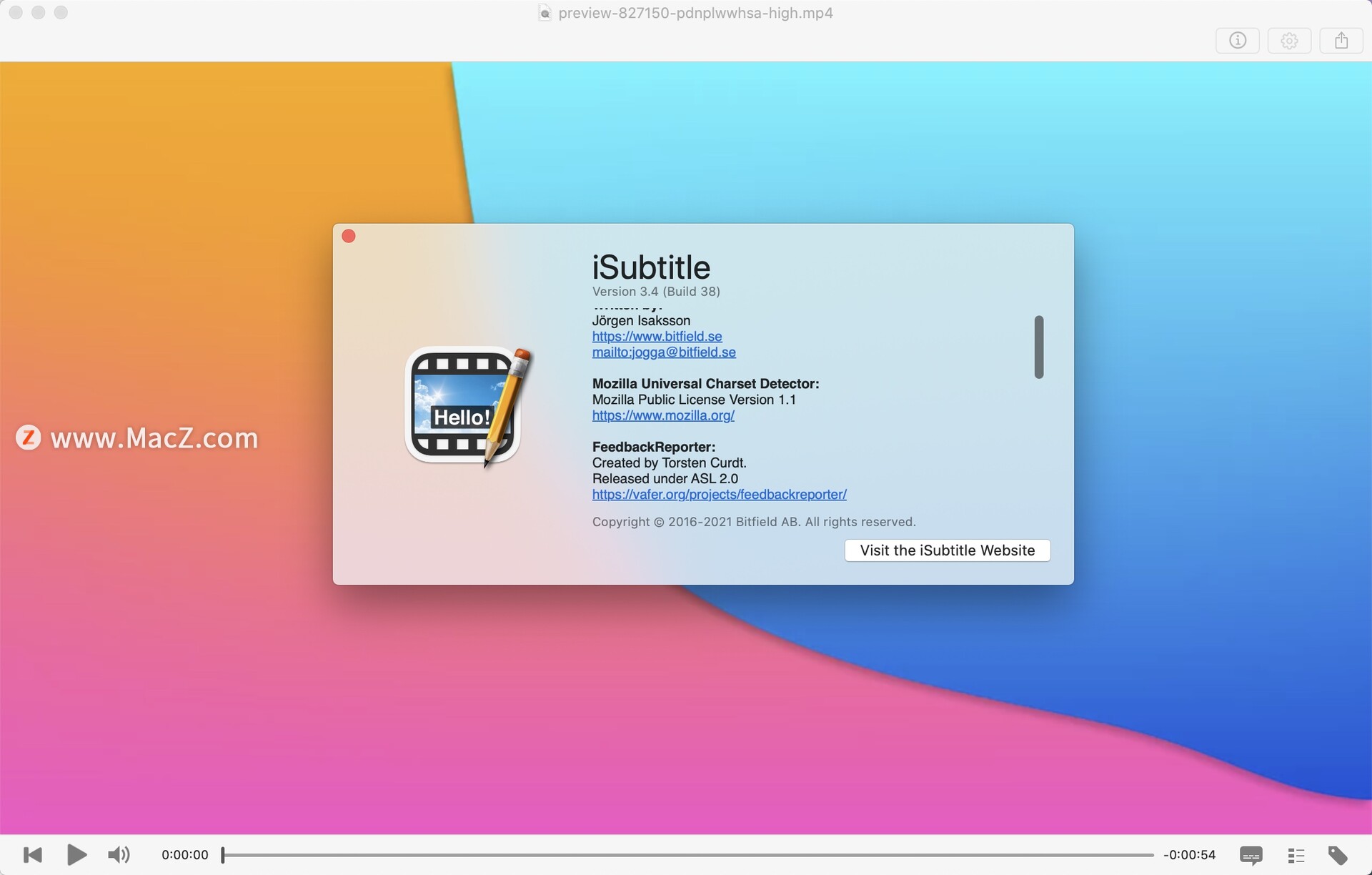This screenshot has width=1372, height=875.
Task: Click the FeedbackReporter heading
Action: tap(653, 447)
